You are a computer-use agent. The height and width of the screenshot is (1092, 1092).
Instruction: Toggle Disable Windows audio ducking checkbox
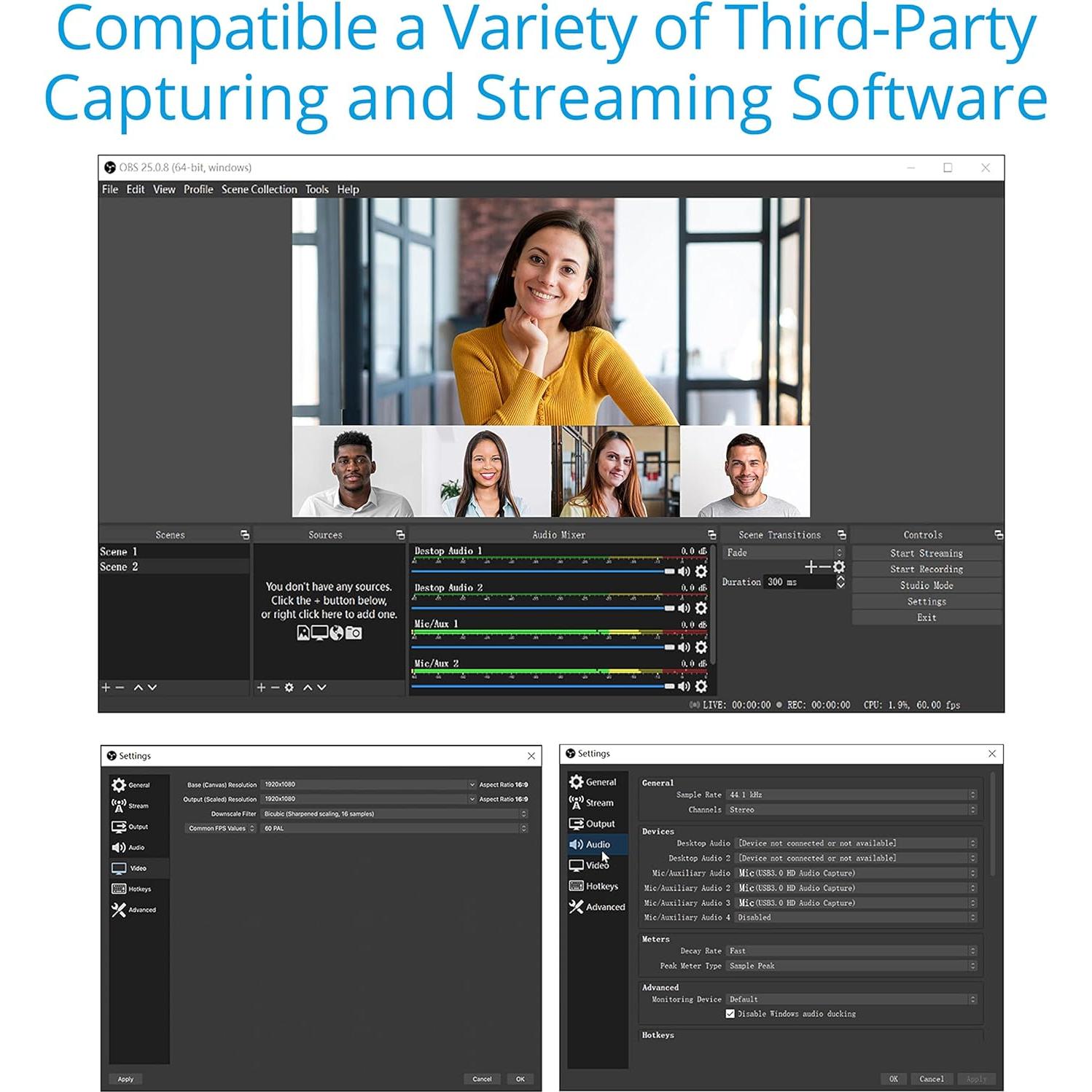point(730,1013)
